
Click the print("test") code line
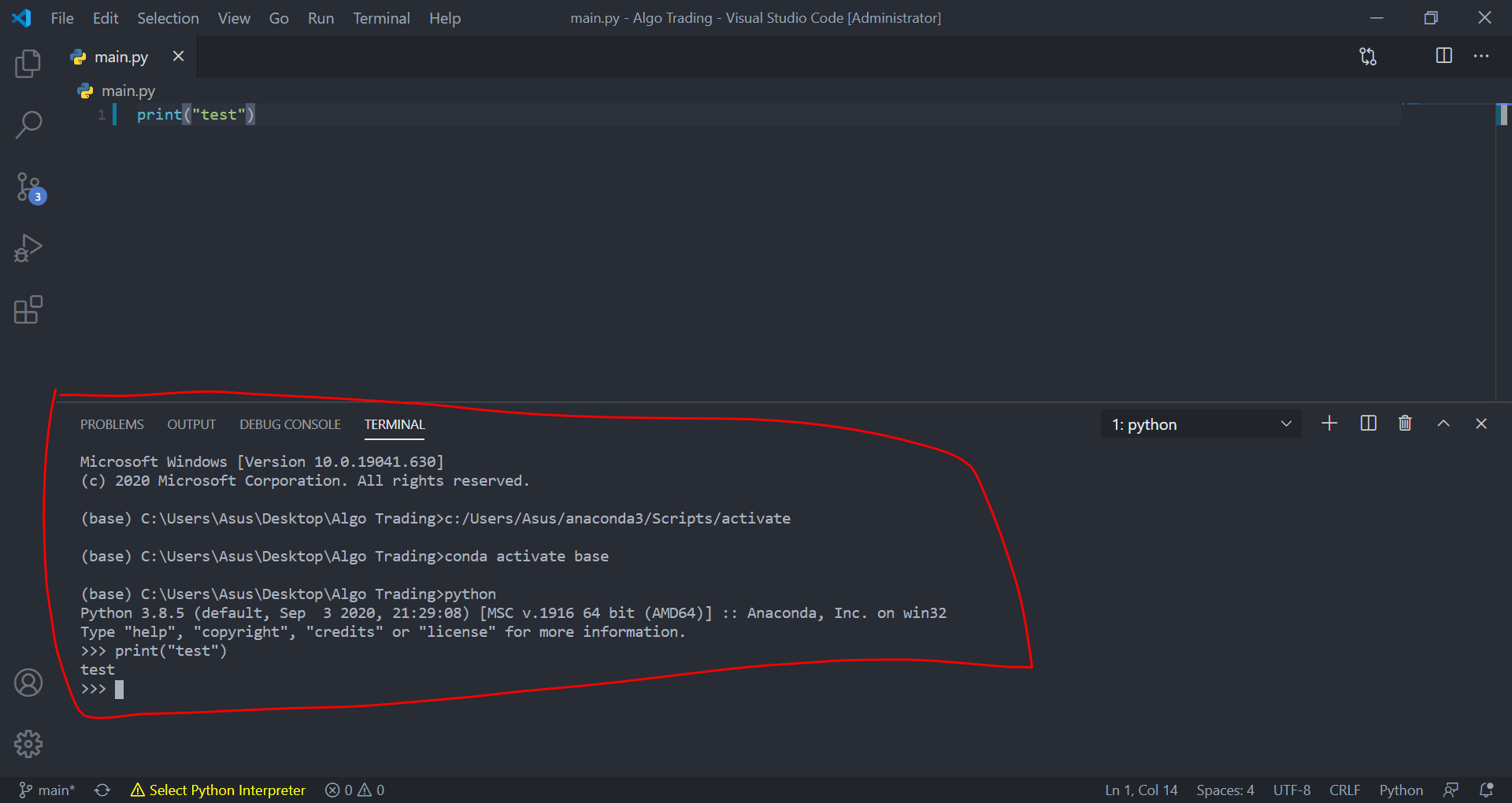click(195, 115)
